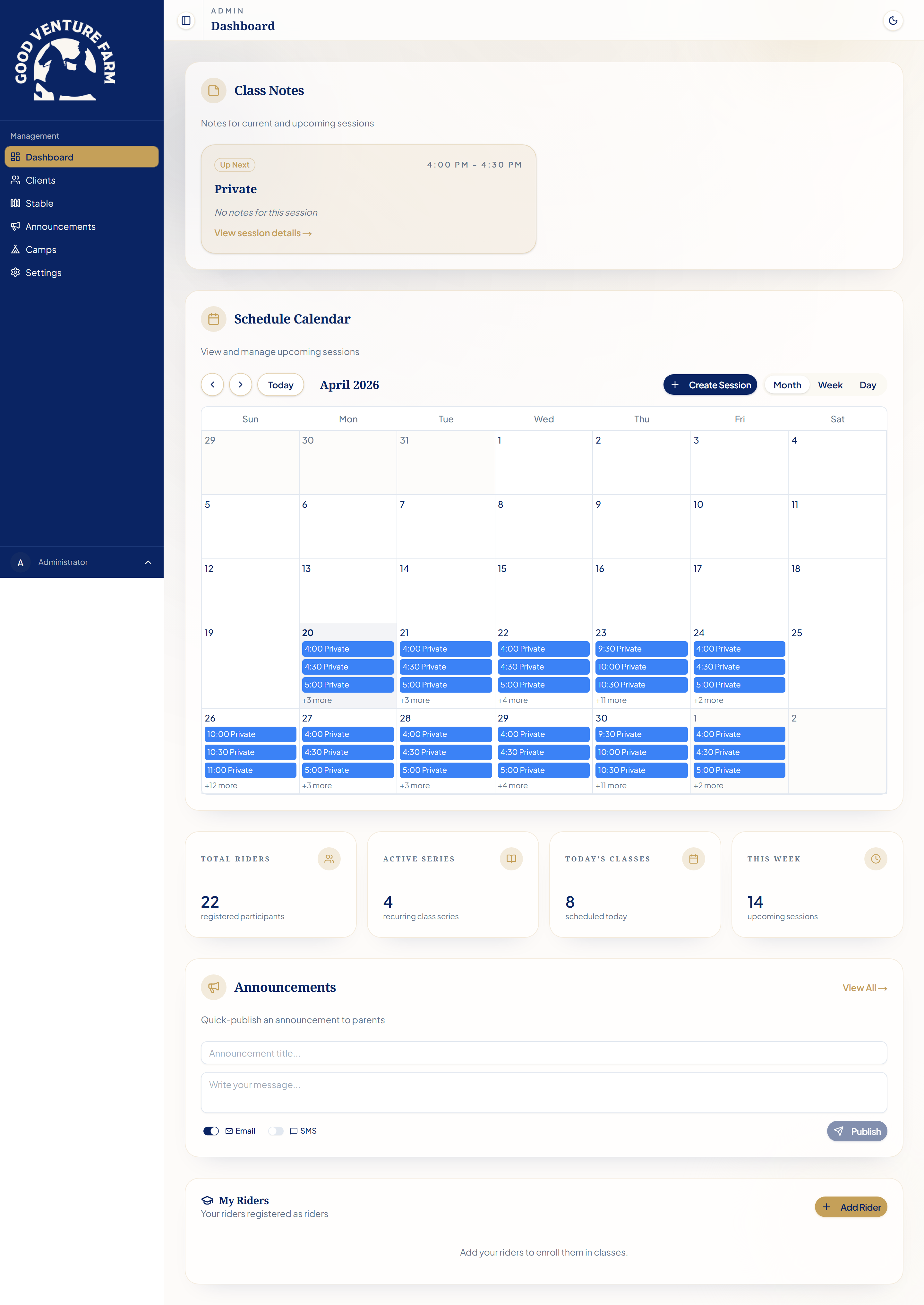Open the Total Riders stat card
This screenshot has width=924, height=1305.
pos(271,885)
